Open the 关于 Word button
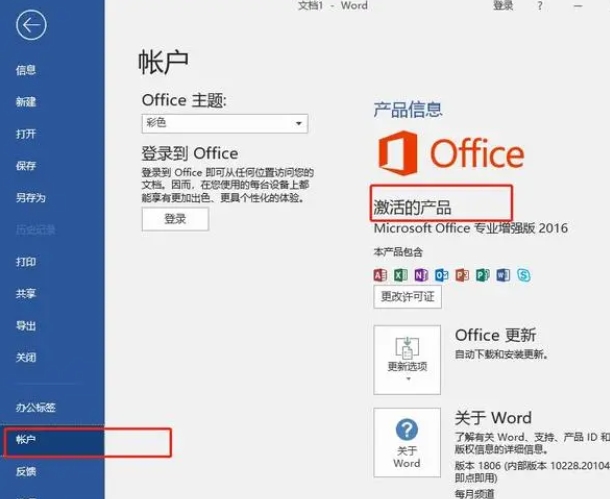 click(407, 443)
